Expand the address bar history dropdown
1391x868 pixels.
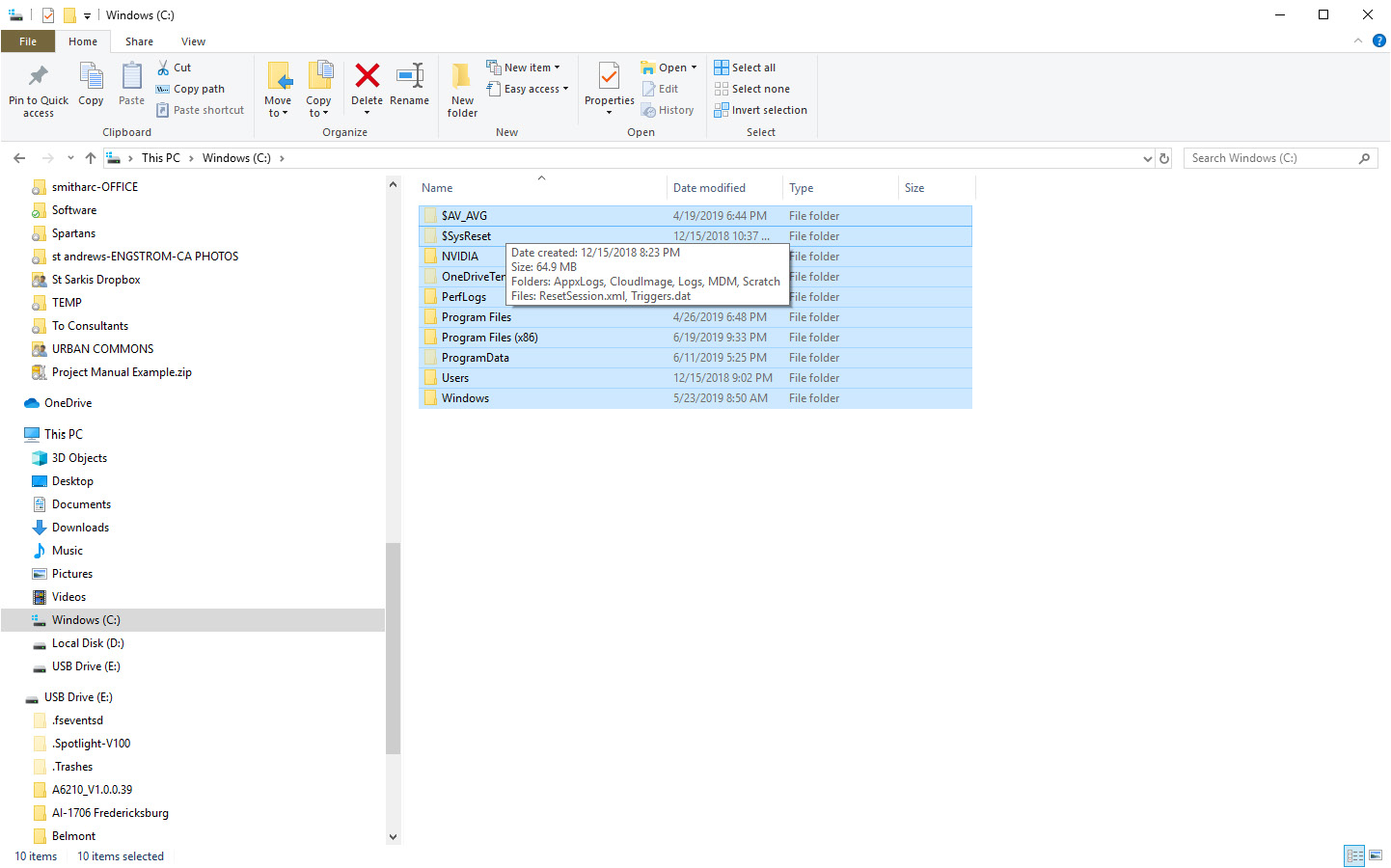1147,158
